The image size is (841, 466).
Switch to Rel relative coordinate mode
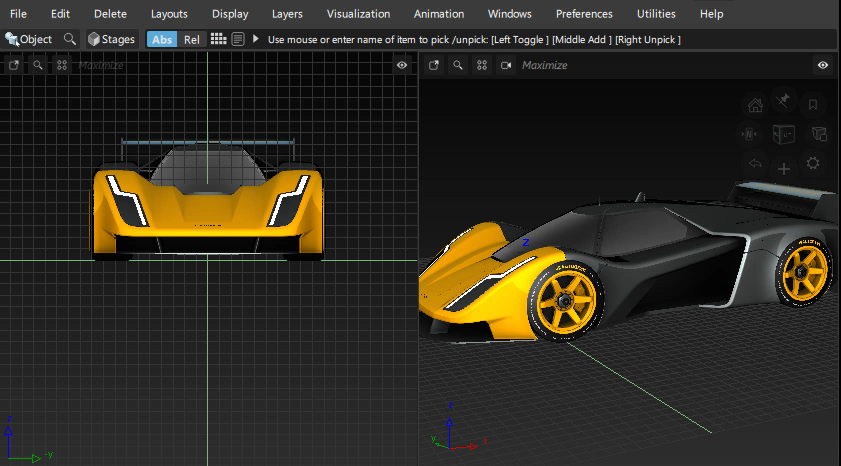tap(192, 39)
